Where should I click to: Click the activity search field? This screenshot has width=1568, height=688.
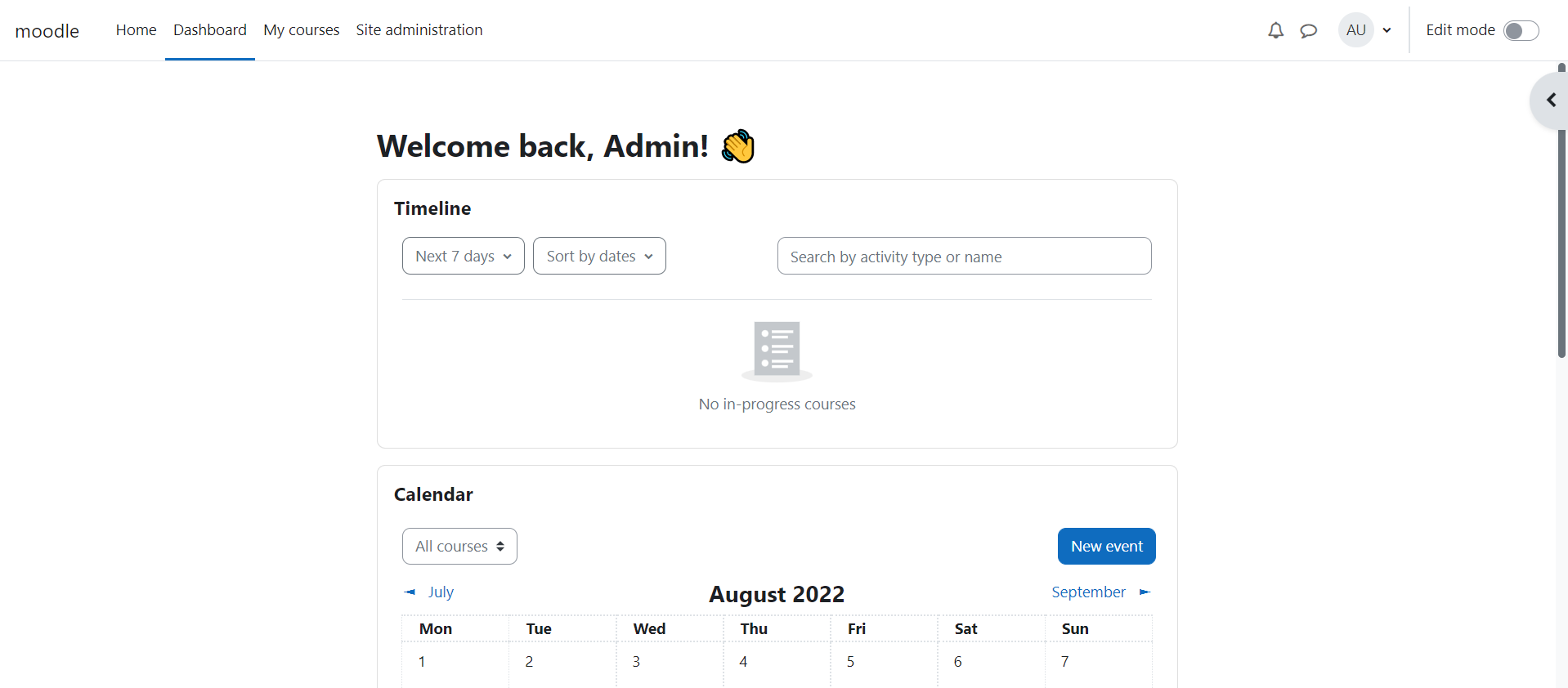click(x=964, y=256)
